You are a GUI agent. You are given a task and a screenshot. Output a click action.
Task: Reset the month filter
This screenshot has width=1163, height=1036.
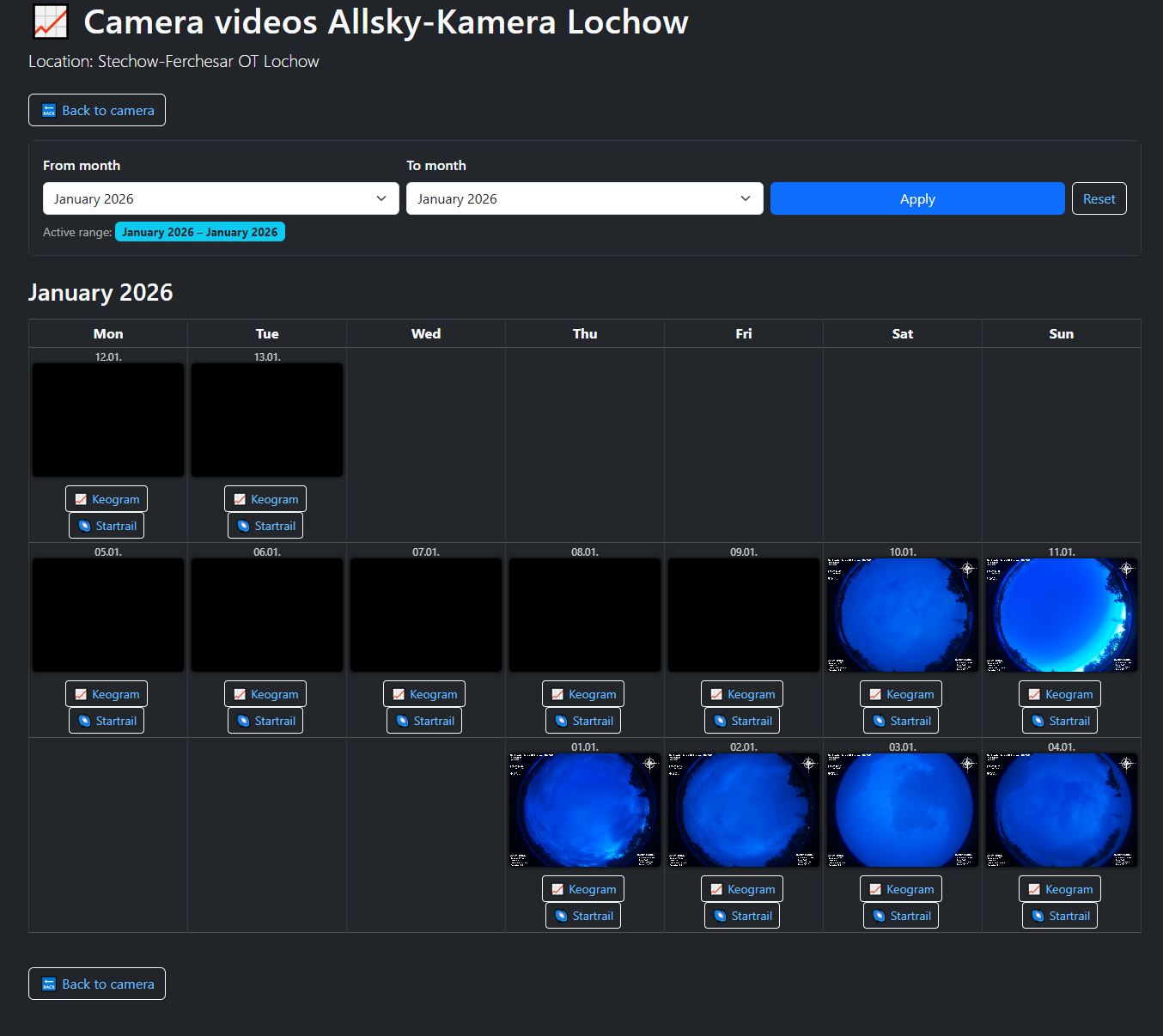pyautogui.click(x=1099, y=198)
